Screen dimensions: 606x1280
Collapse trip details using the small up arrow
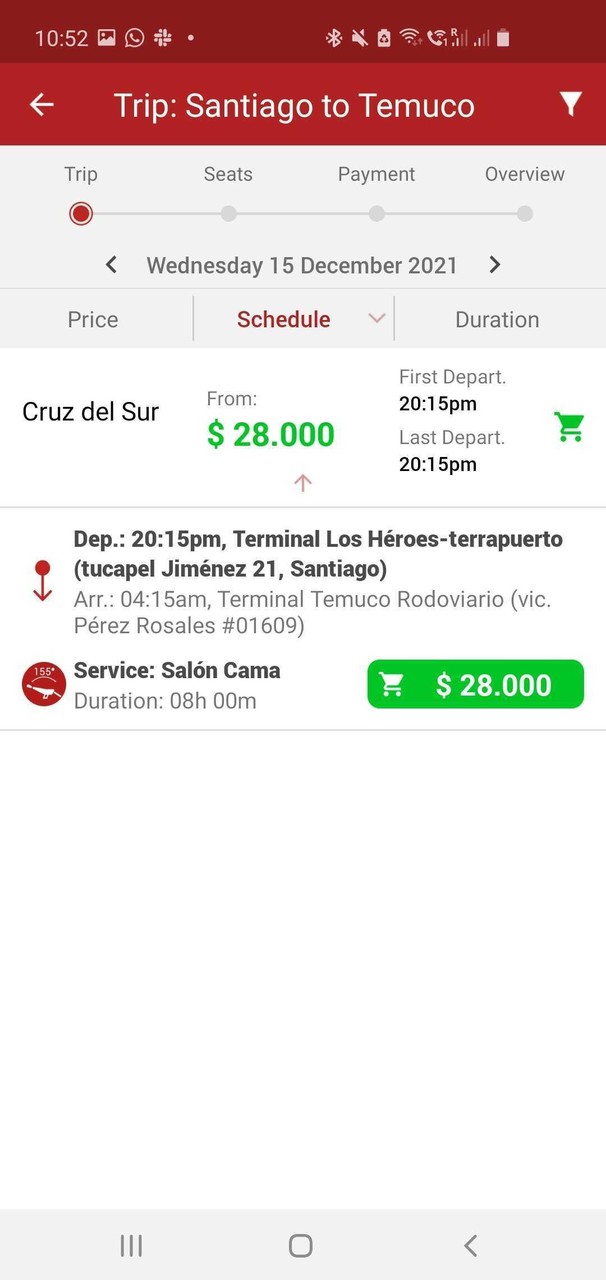pyautogui.click(x=302, y=482)
